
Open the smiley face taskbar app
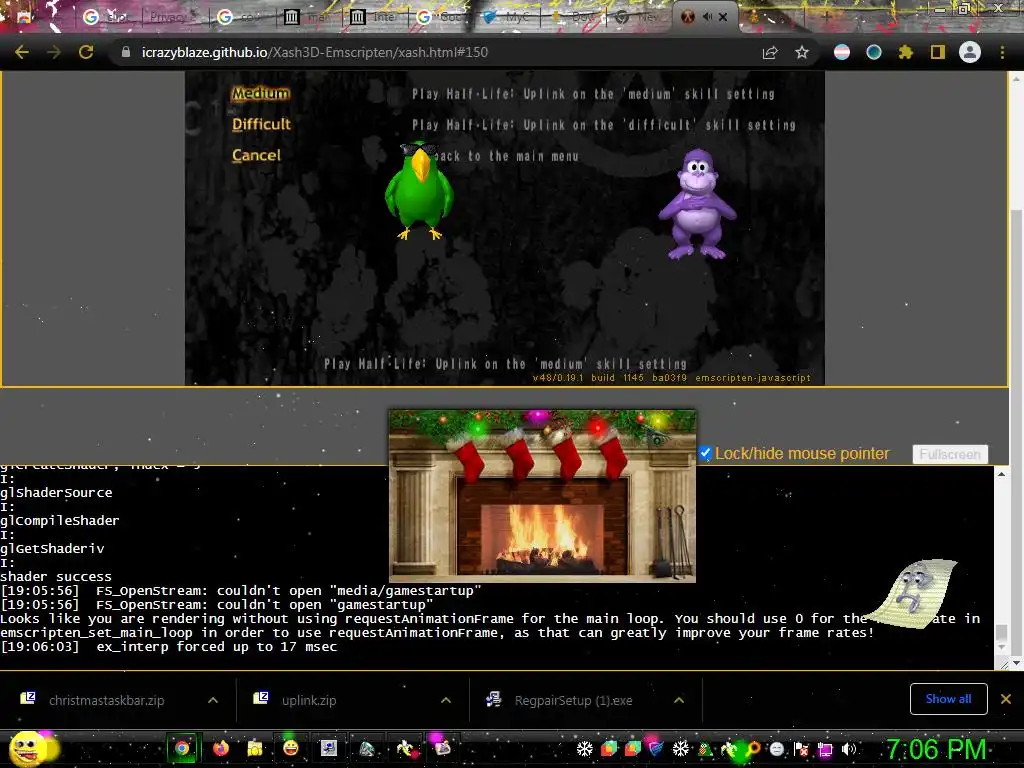(x=291, y=748)
